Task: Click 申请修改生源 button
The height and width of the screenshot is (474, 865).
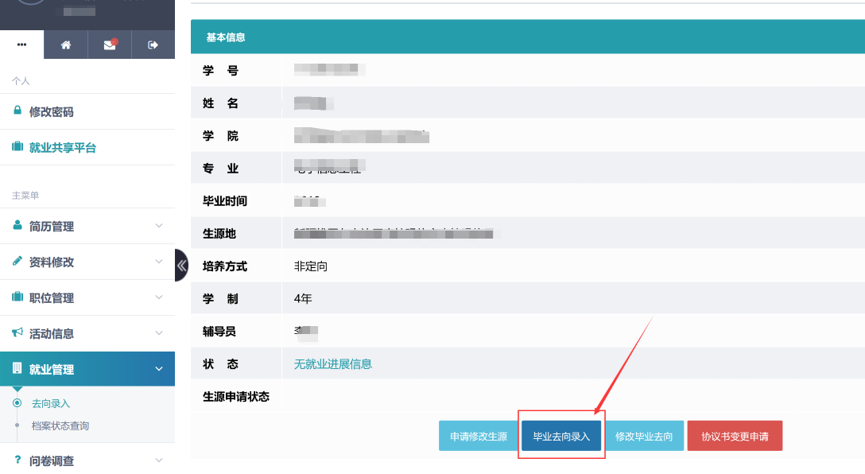Action: click(x=478, y=436)
